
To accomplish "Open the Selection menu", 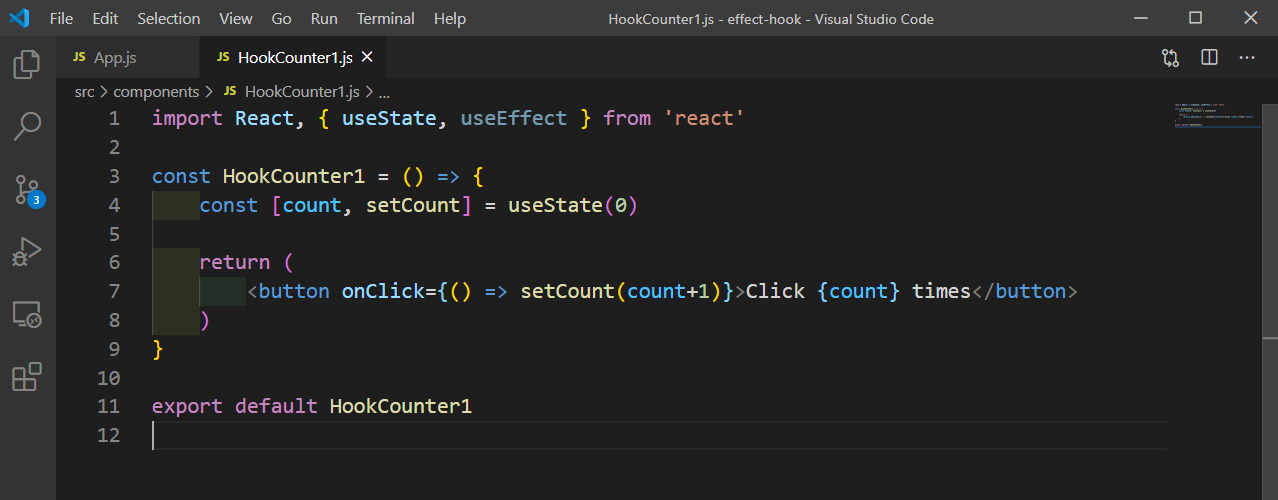I will (169, 18).
